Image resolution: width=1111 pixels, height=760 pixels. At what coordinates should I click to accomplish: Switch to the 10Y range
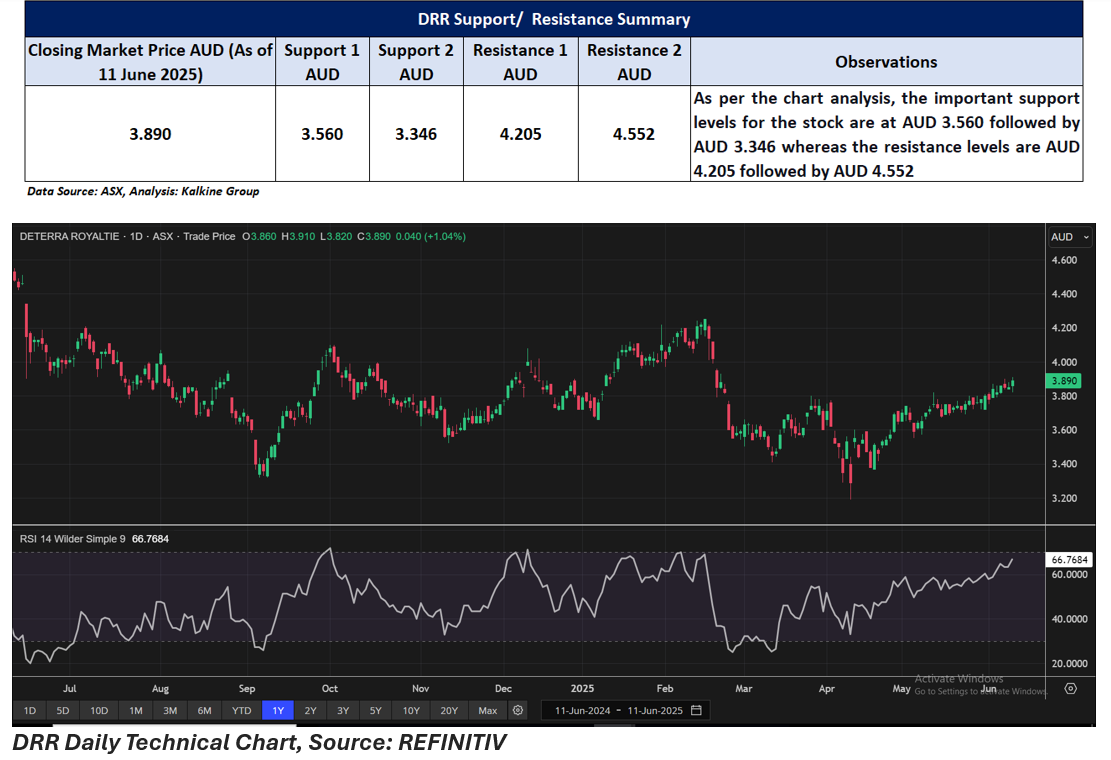point(411,710)
